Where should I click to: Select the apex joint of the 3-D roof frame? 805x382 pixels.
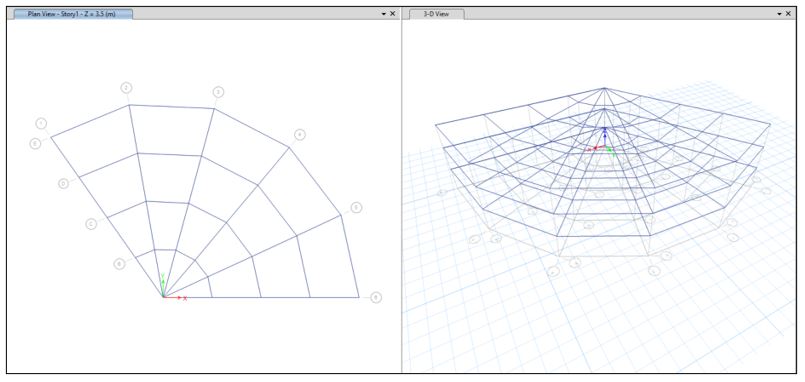click(x=605, y=88)
